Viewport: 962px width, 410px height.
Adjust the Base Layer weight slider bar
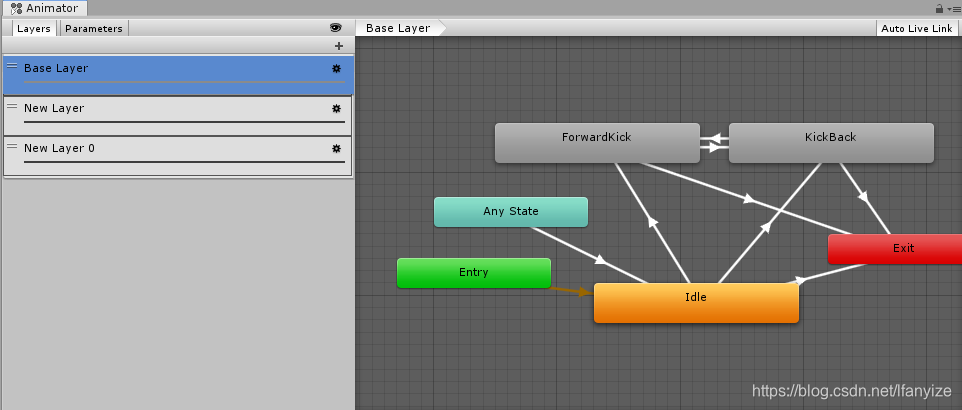(184, 82)
